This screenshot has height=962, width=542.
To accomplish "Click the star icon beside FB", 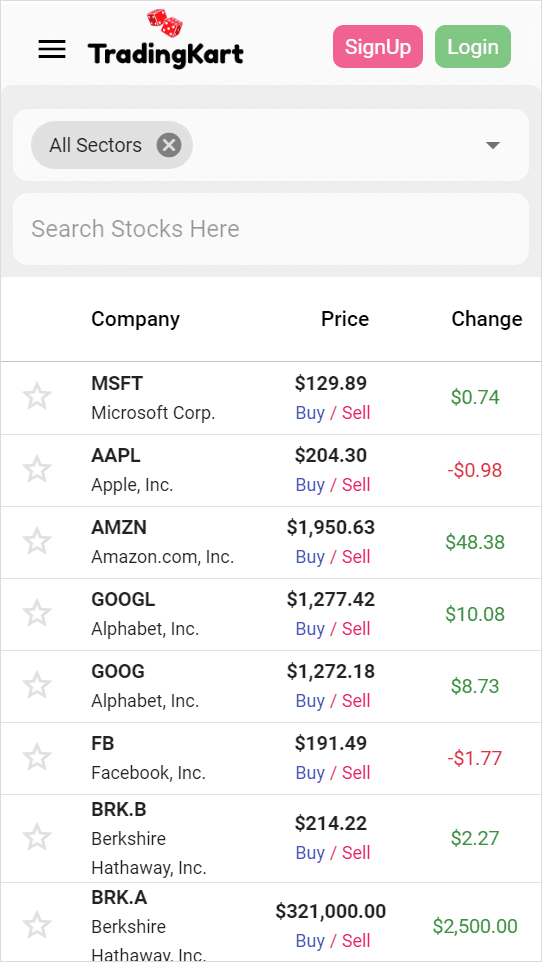I will click(x=37, y=758).
